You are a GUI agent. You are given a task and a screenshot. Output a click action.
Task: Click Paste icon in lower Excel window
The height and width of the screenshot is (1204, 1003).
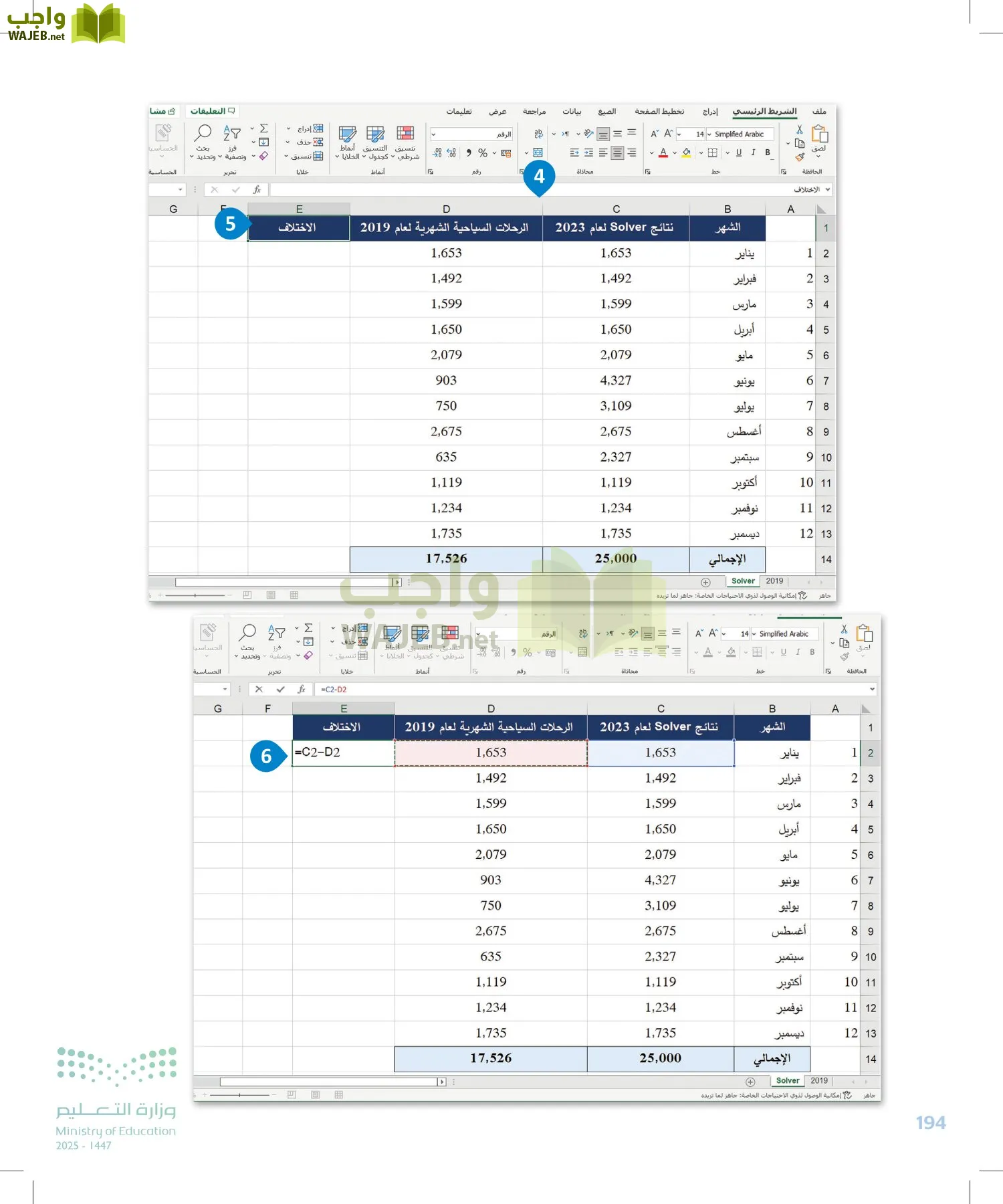(x=865, y=633)
